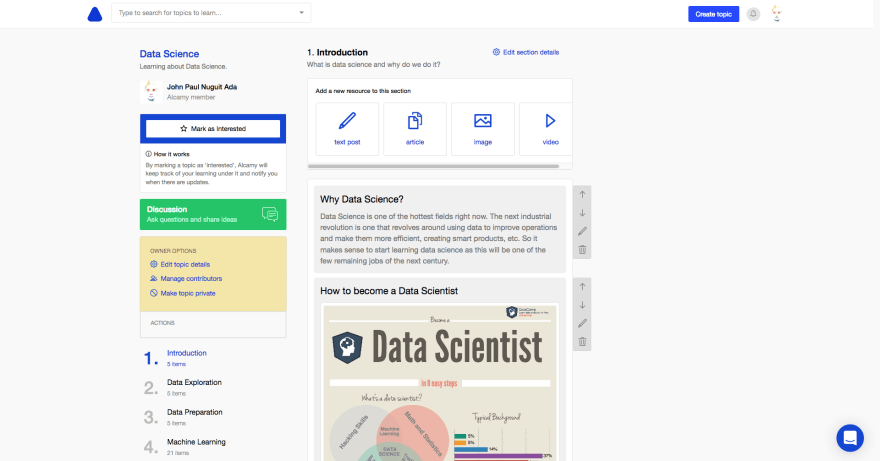This screenshot has width=880, height=461.
Task: Delete the Why Data Science post
Action: click(582, 250)
